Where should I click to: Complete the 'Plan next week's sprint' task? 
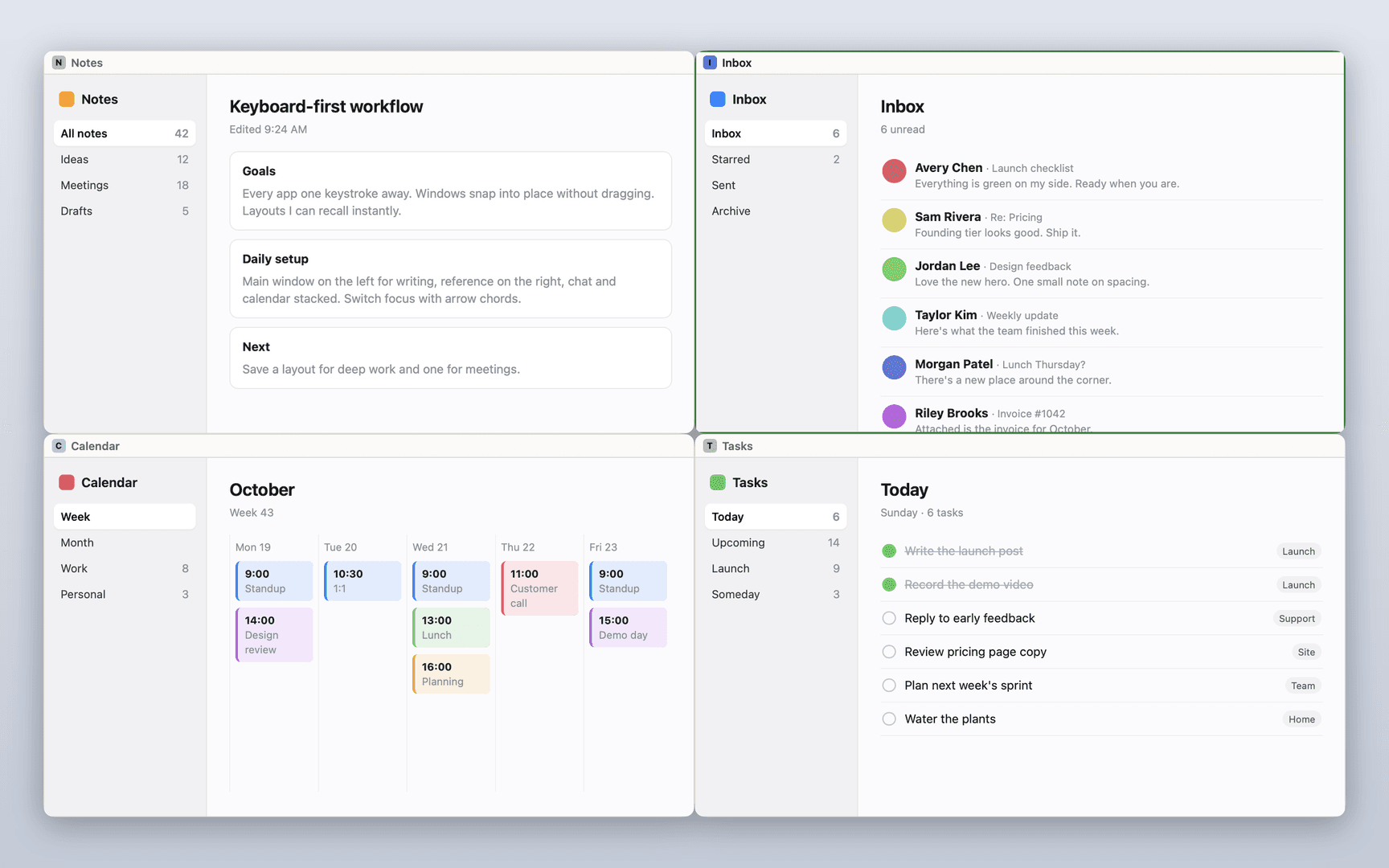[889, 686]
